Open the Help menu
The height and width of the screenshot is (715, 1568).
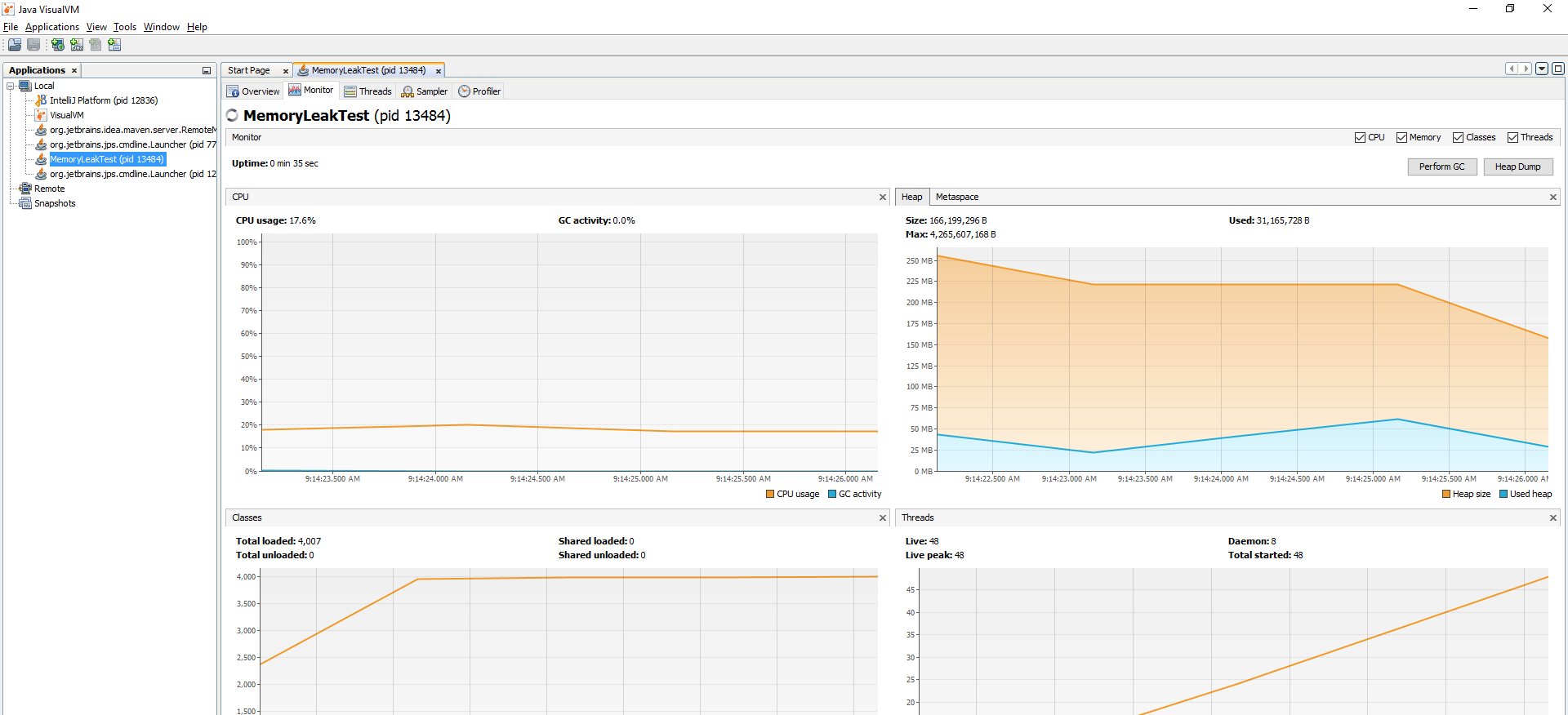pyautogui.click(x=197, y=27)
